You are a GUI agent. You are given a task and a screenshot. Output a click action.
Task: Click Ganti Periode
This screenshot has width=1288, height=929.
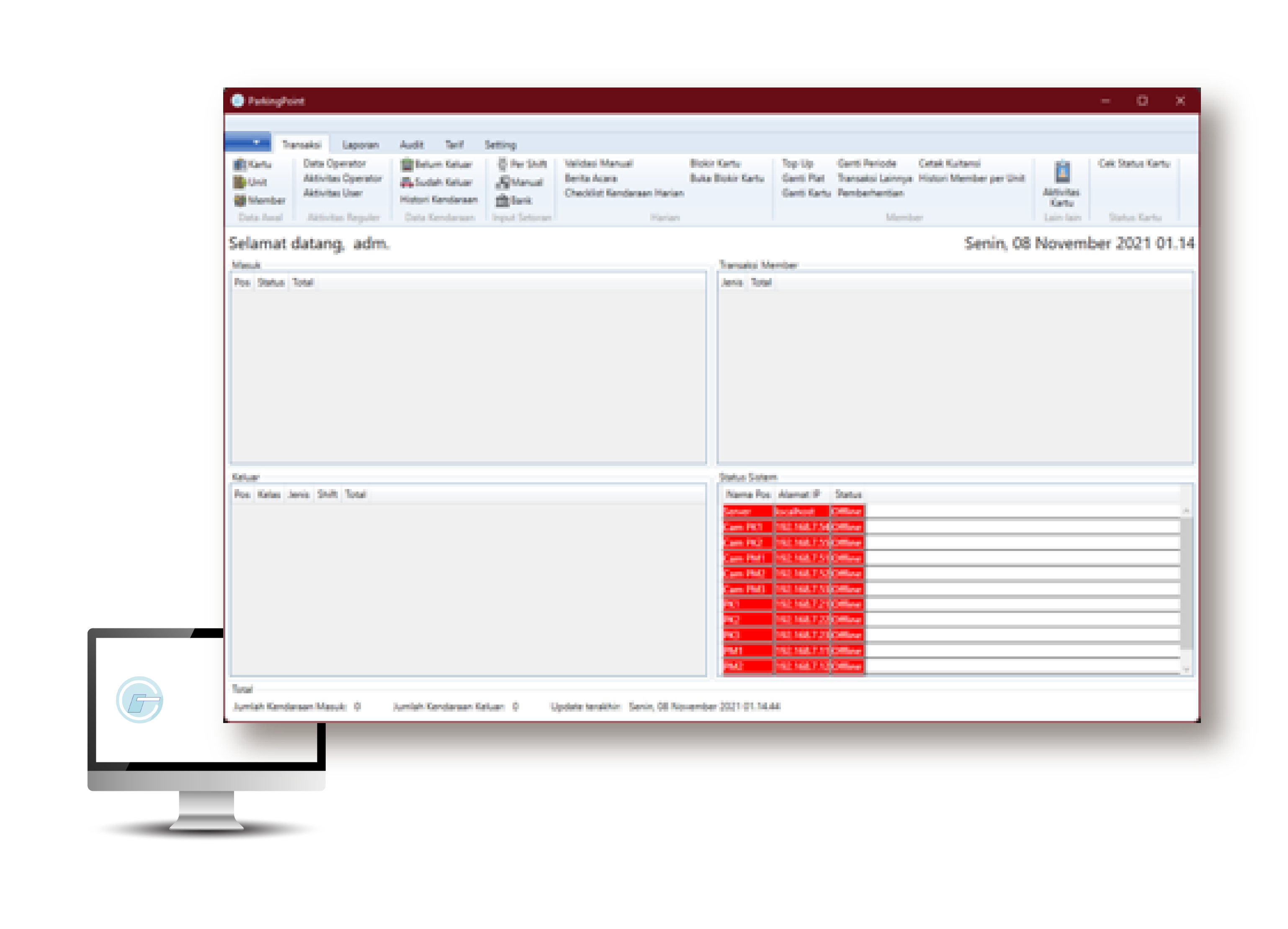click(x=867, y=164)
